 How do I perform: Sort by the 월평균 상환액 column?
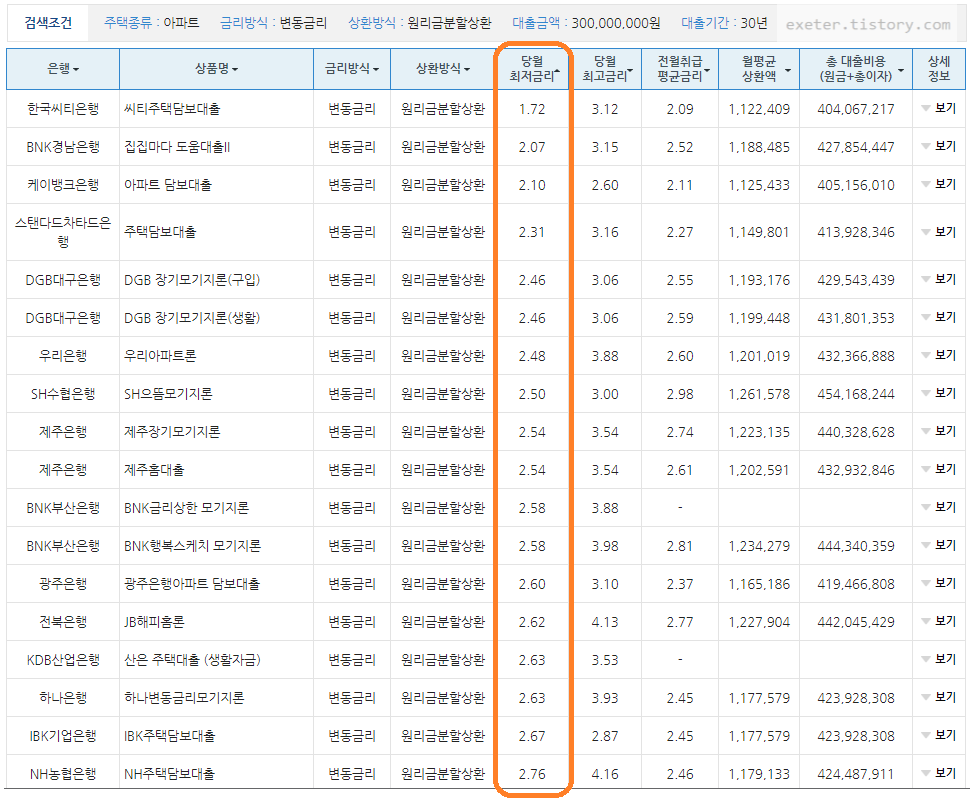click(x=759, y=69)
